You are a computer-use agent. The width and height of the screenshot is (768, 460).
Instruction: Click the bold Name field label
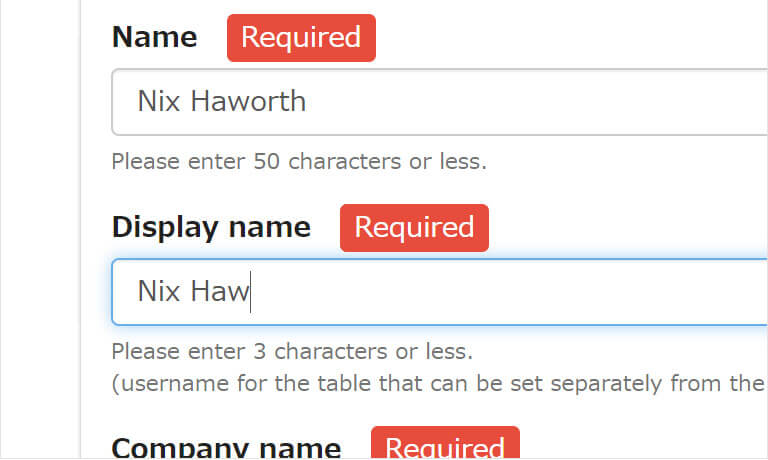(x=155, y=38)
